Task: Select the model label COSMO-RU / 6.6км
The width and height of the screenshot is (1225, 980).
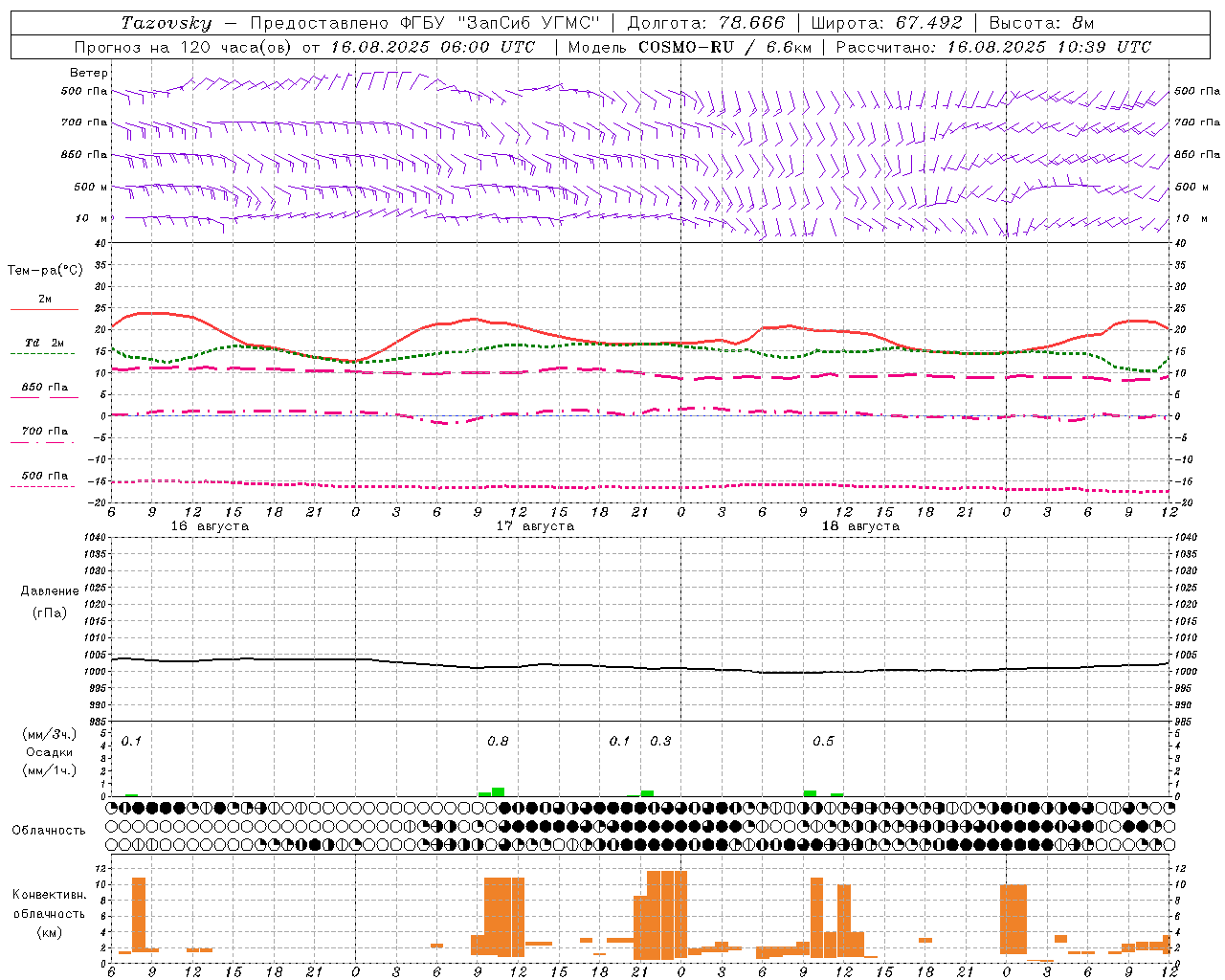Action: pyautogui.click(x=724, y=47)
